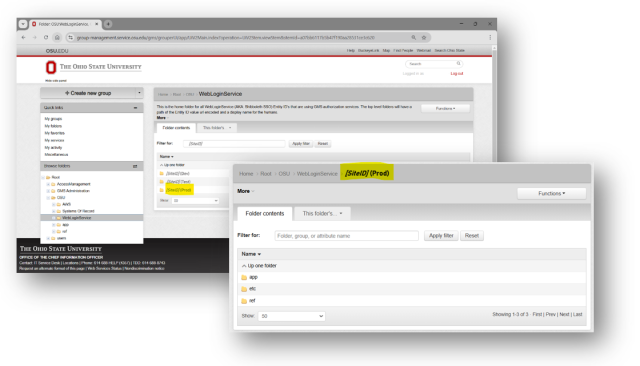Open My activity quick link
This screenshot has width=640, height=366.
pyautogui.click(x=53, y=148)
